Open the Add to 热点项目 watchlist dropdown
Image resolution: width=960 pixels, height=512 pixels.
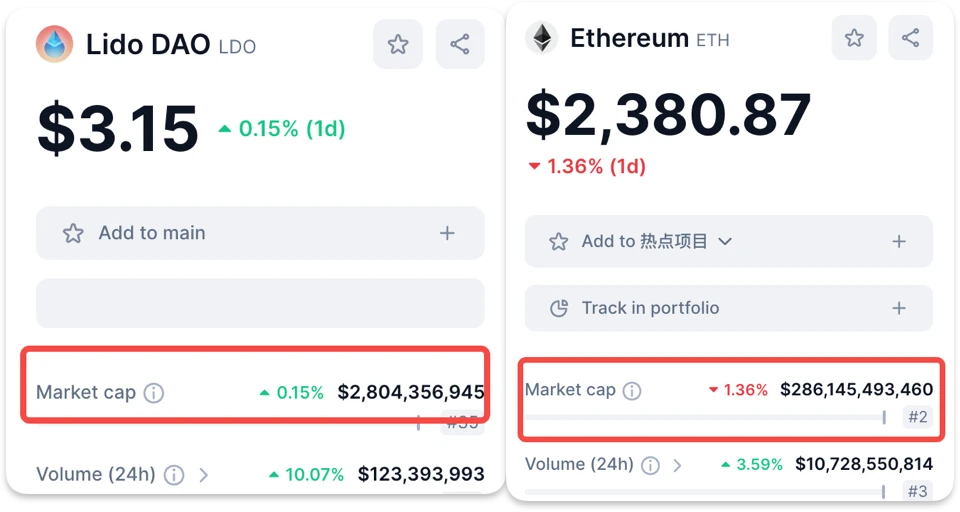[726, 241]
